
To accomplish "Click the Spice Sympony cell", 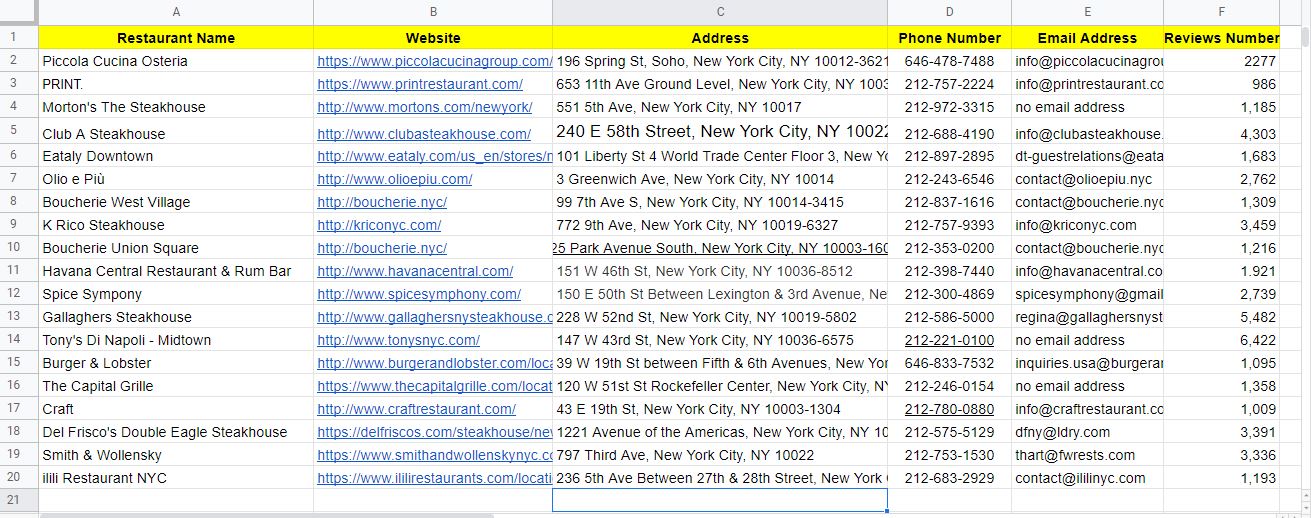I will click(176, 294).
